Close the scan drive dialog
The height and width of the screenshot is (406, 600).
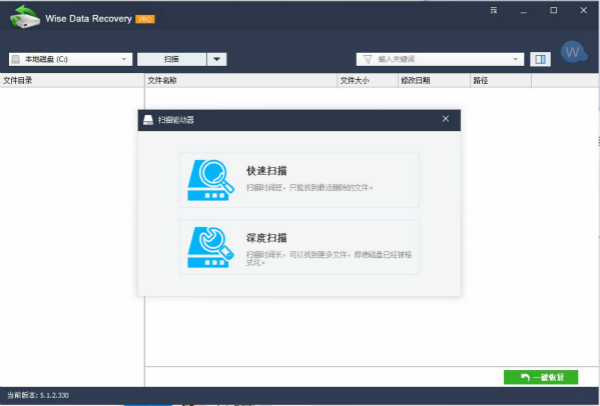tap(445, 119)
